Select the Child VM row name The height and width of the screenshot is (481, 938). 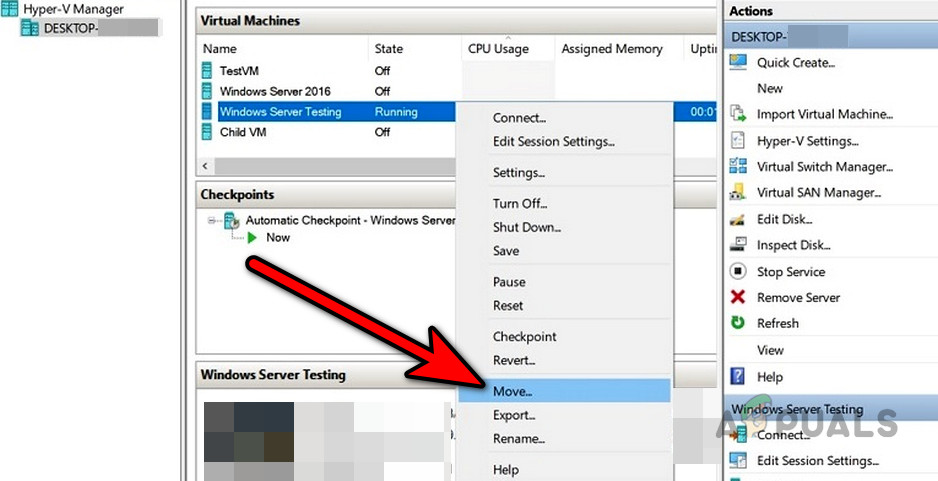243,132
